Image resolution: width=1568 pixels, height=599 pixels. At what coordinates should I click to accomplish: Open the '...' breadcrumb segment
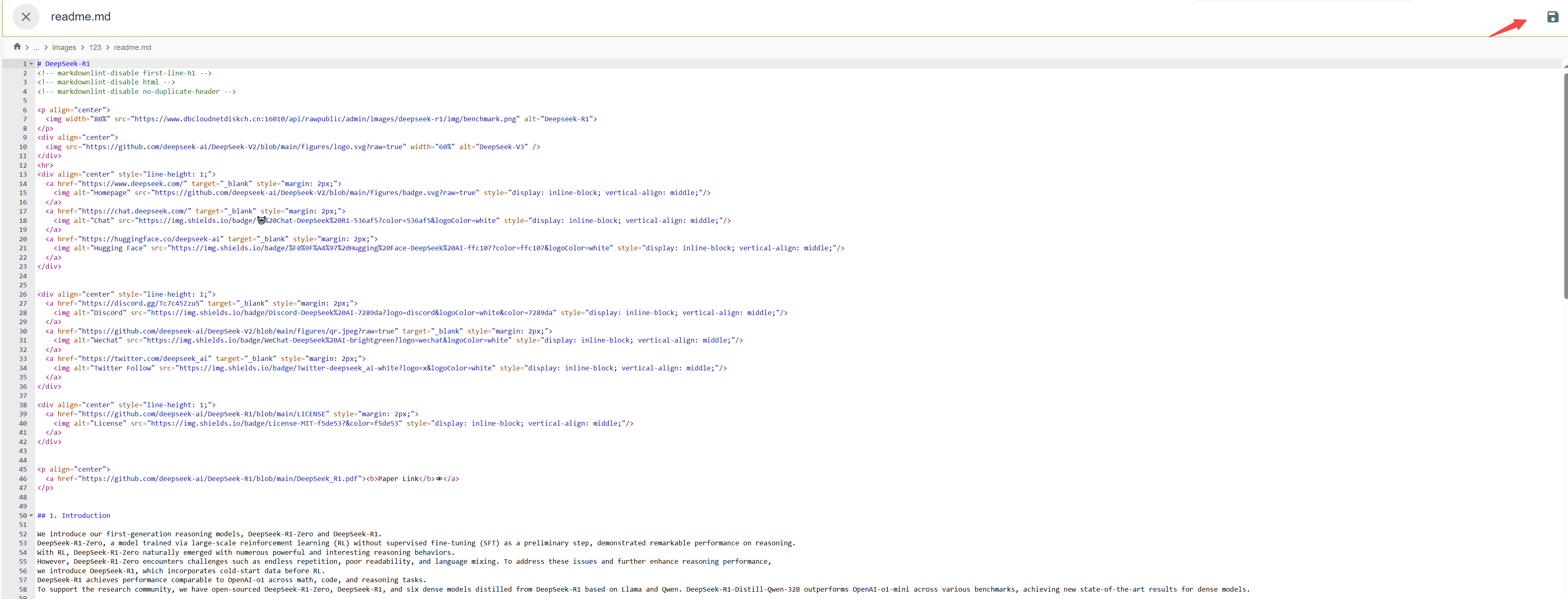click(36, 48)
